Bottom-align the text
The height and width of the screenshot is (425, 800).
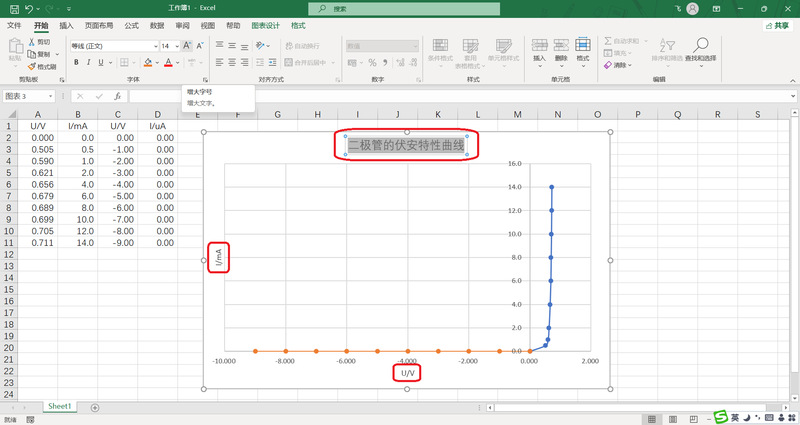(245, 45)
